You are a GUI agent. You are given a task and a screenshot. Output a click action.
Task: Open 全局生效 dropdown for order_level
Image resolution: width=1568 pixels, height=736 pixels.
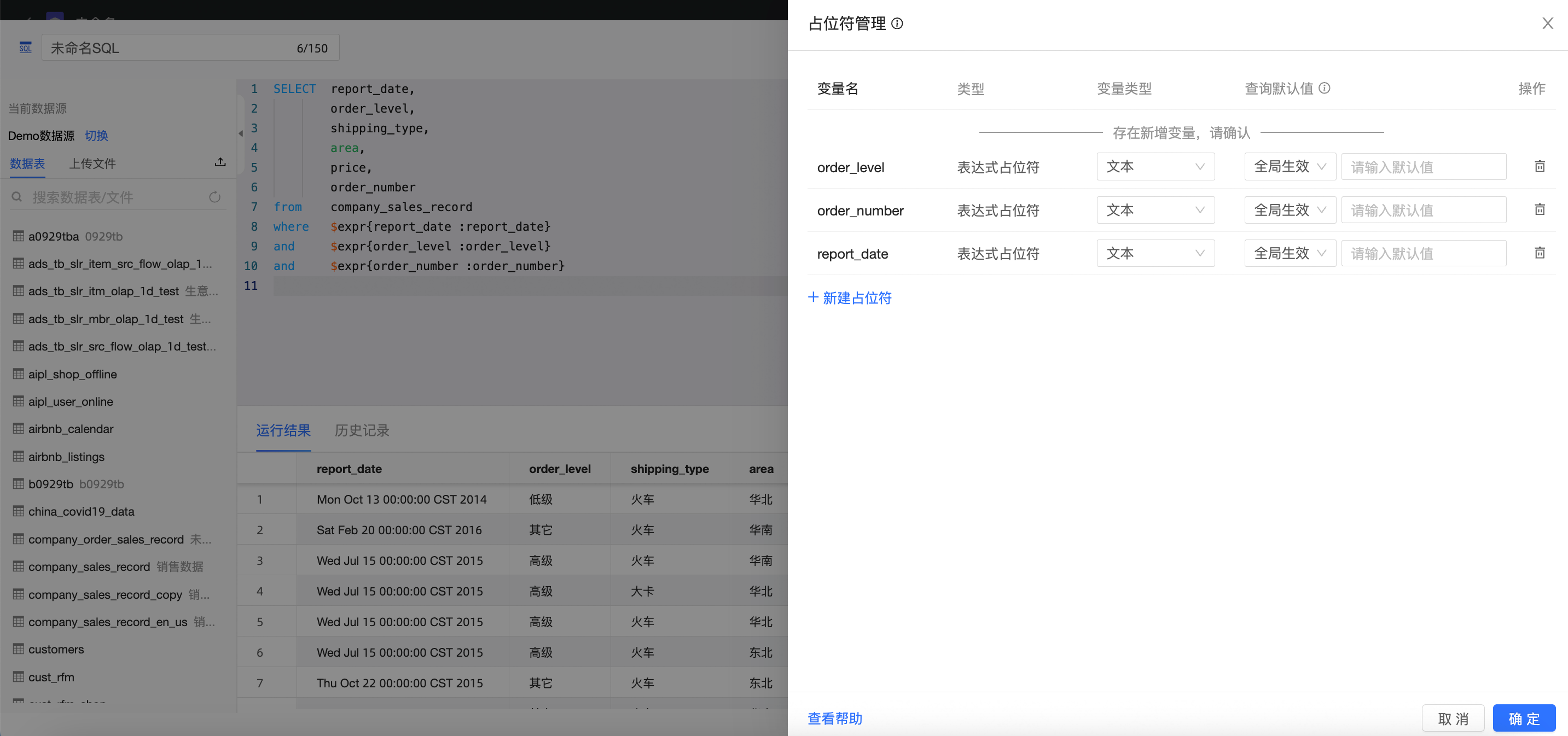pyautogui.click(x=1290, y=167)
